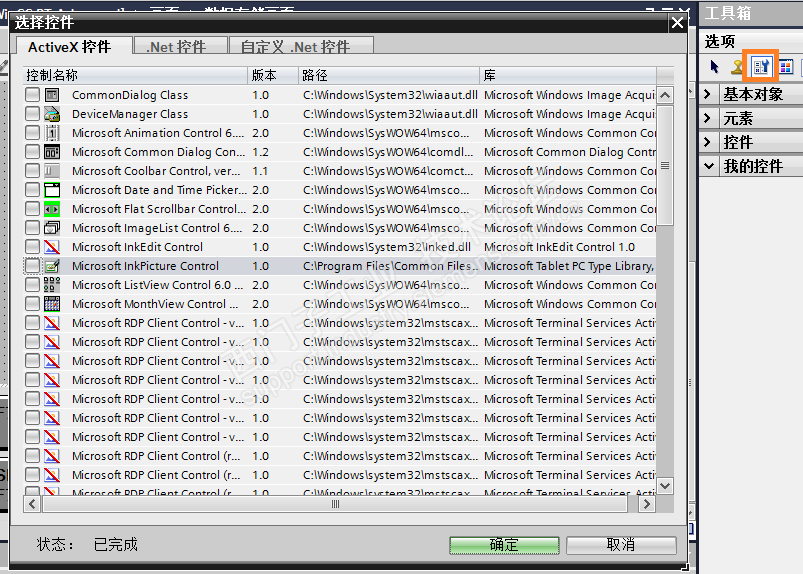Screen dimensions: 803x574
Task: Close the 选择控件 dialog
Action: [x=677, y=23]
